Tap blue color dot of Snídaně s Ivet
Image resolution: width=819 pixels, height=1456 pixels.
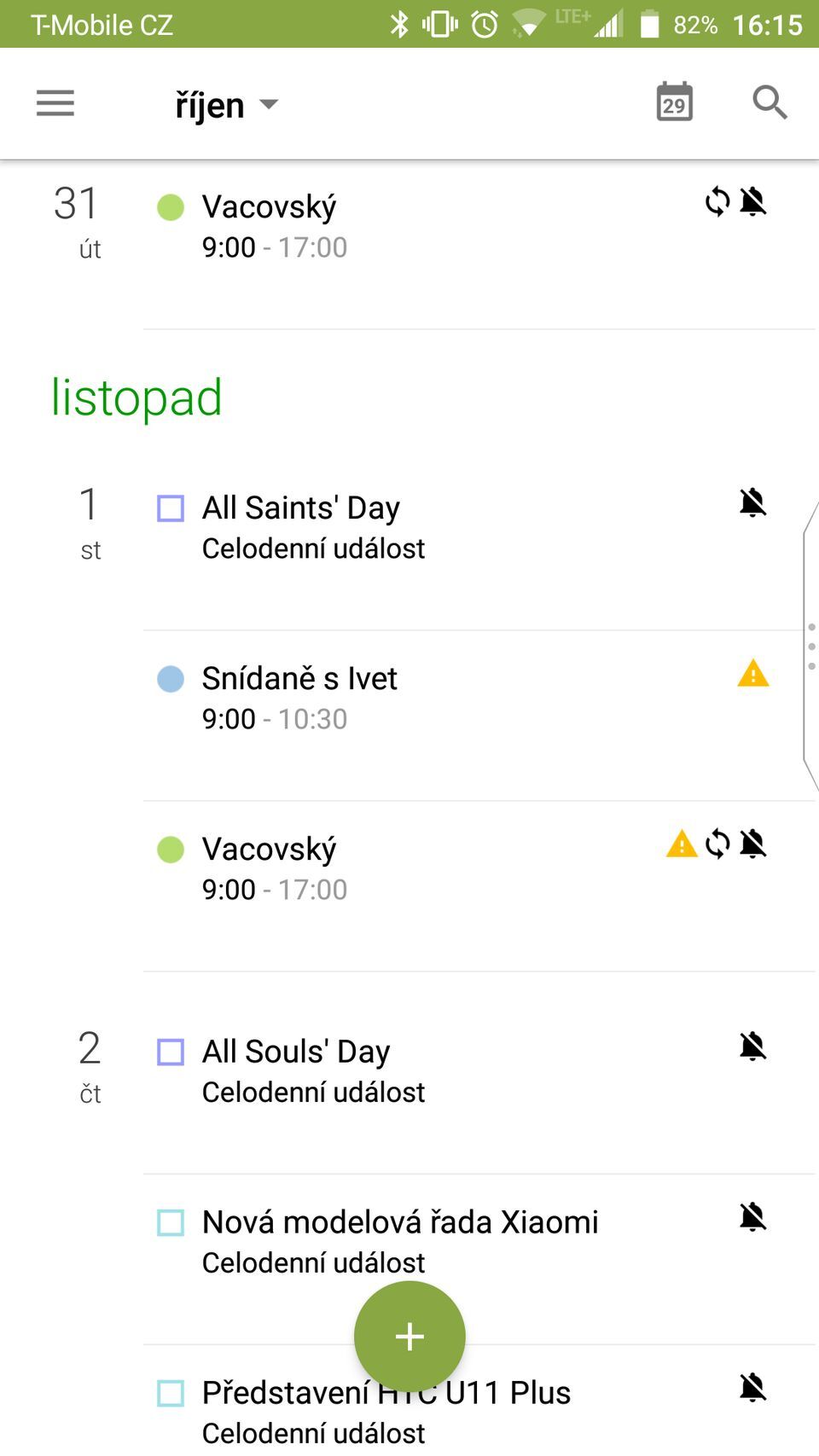pyautogui.click(x=171, y=679)
